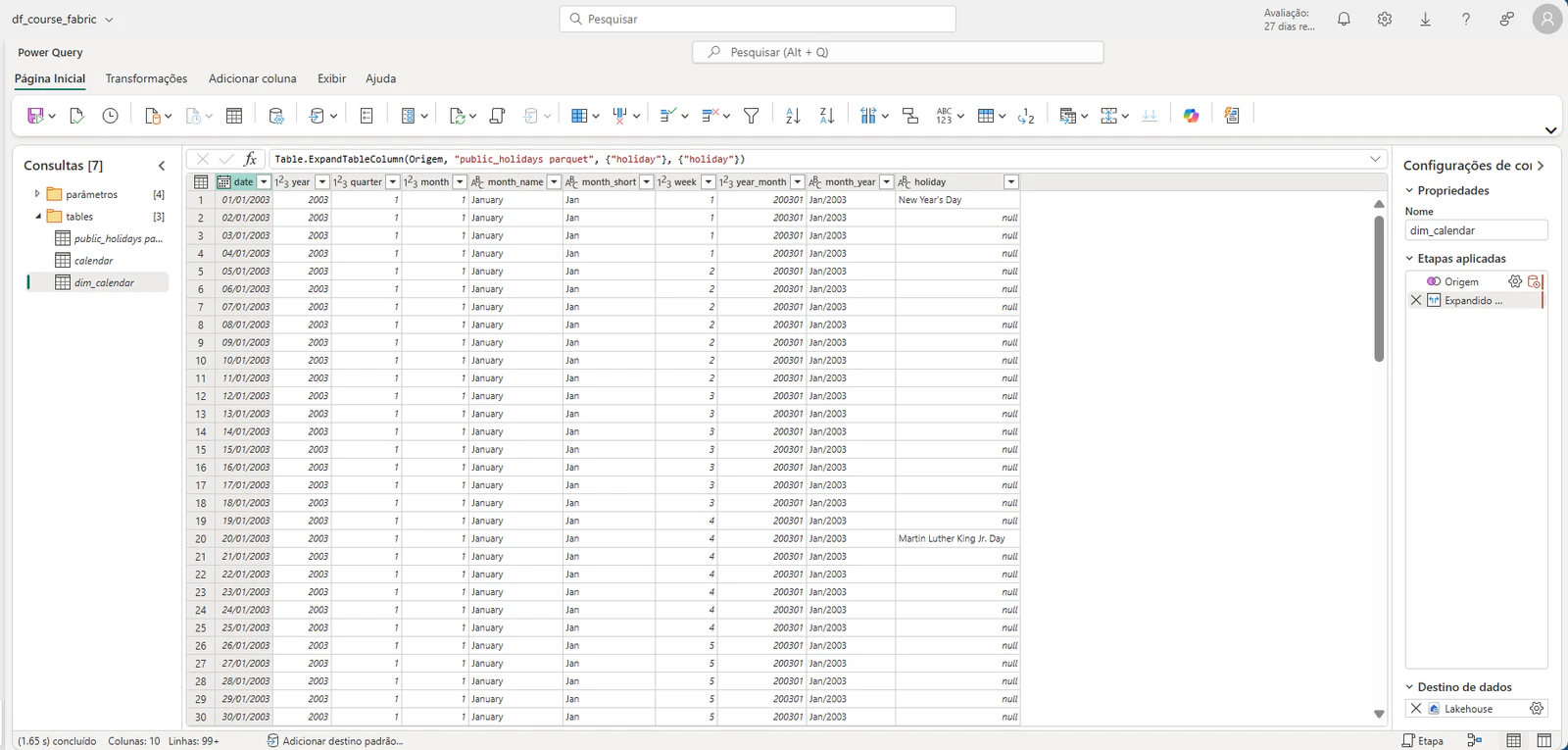Screen dimensions: 1568x750
Task: Select the public_holidays parquet query
Action: (109, 238)
